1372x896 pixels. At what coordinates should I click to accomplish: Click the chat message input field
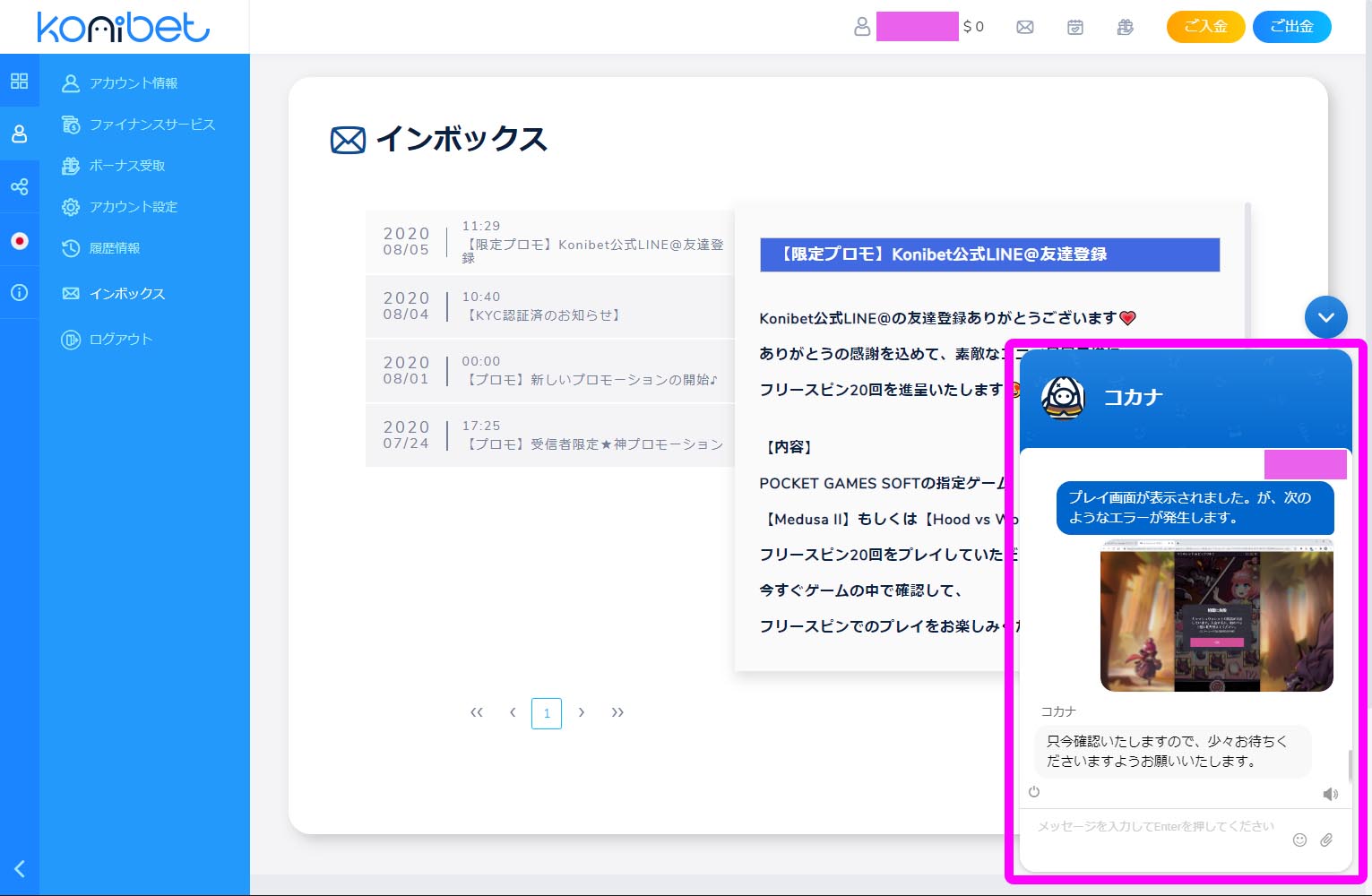point(1156,827)
